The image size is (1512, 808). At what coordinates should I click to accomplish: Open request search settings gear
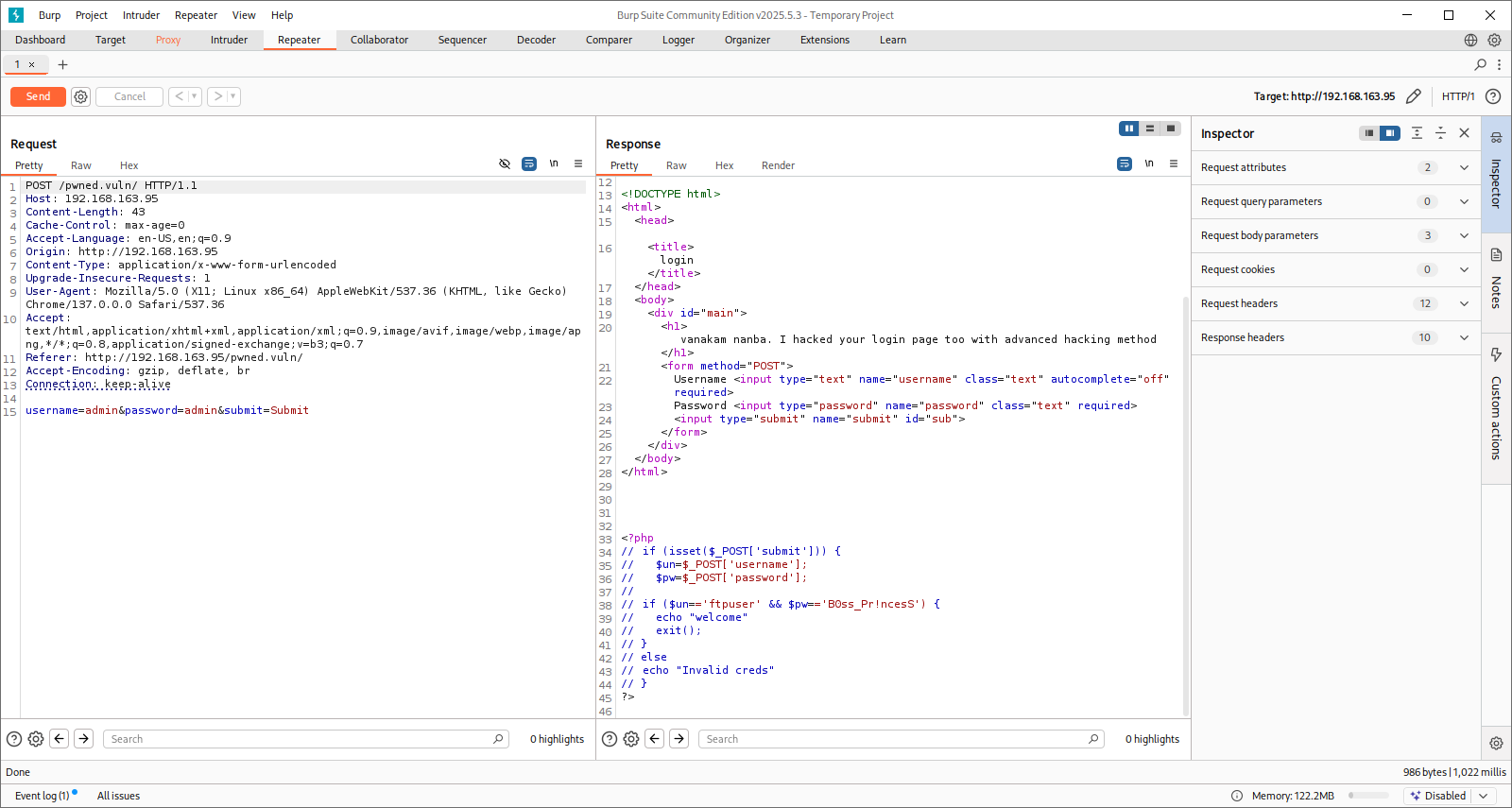pos(36,739)
